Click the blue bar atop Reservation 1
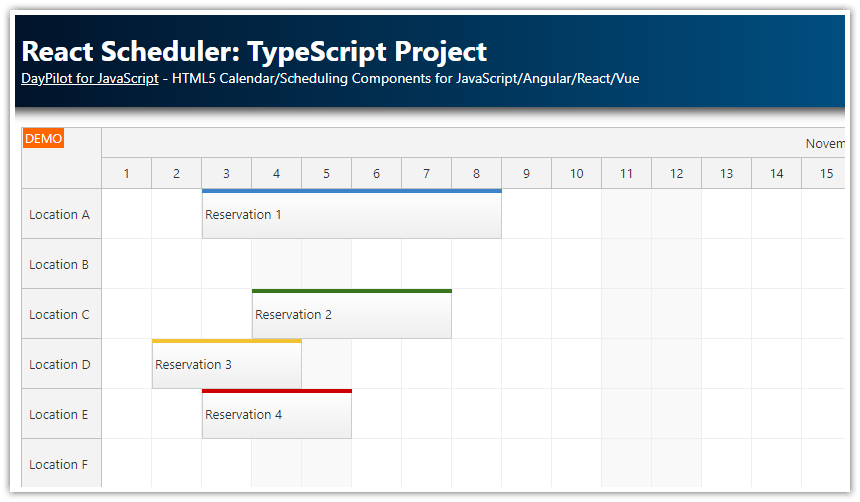The height and width of the screenshot is (502, 860). (351, 191)
